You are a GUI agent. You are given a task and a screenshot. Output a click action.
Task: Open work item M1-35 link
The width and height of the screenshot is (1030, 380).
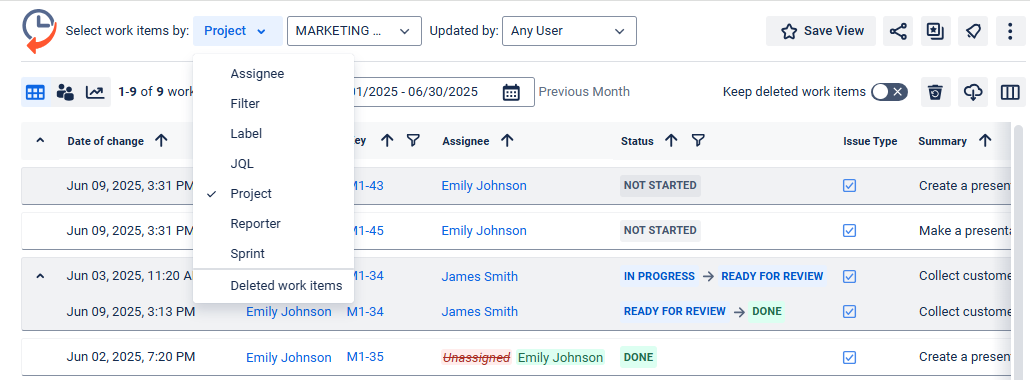coord(365,357)
